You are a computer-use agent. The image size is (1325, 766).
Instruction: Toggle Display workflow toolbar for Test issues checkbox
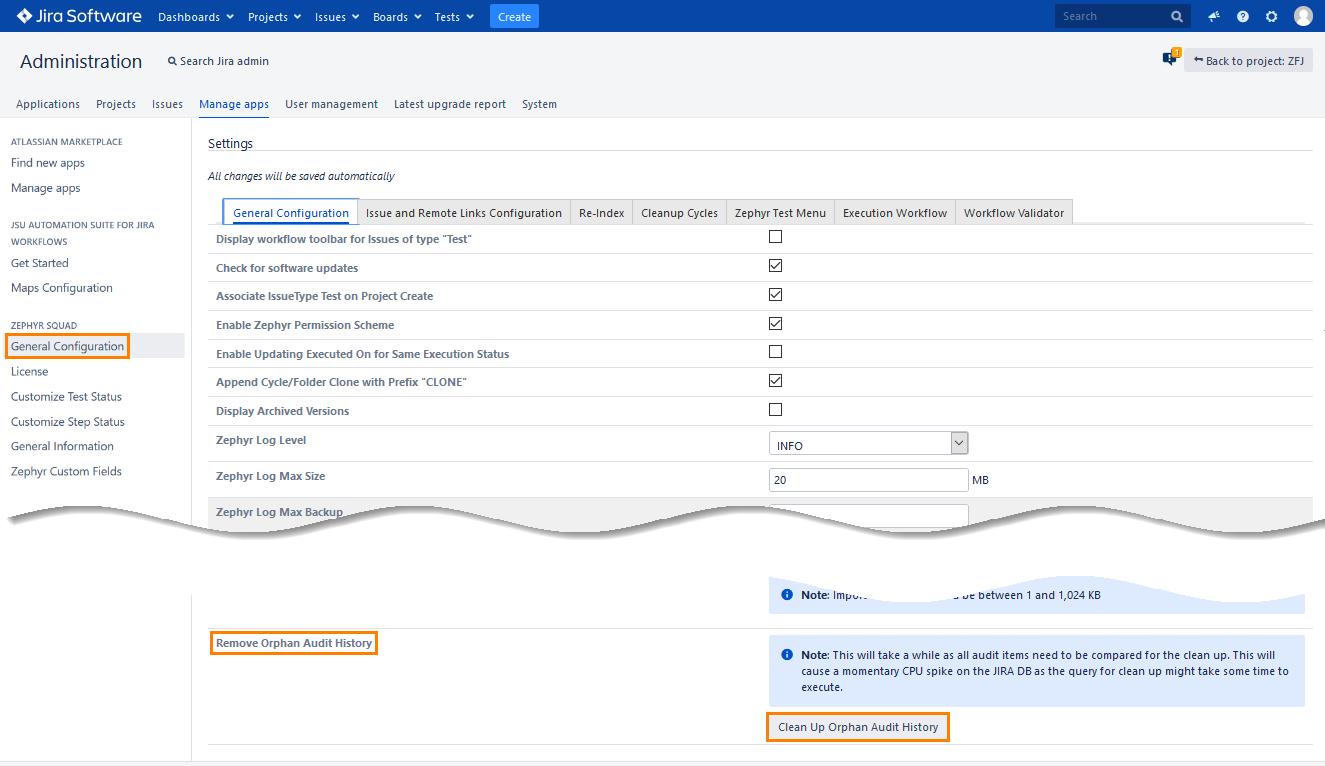point(775,237)
